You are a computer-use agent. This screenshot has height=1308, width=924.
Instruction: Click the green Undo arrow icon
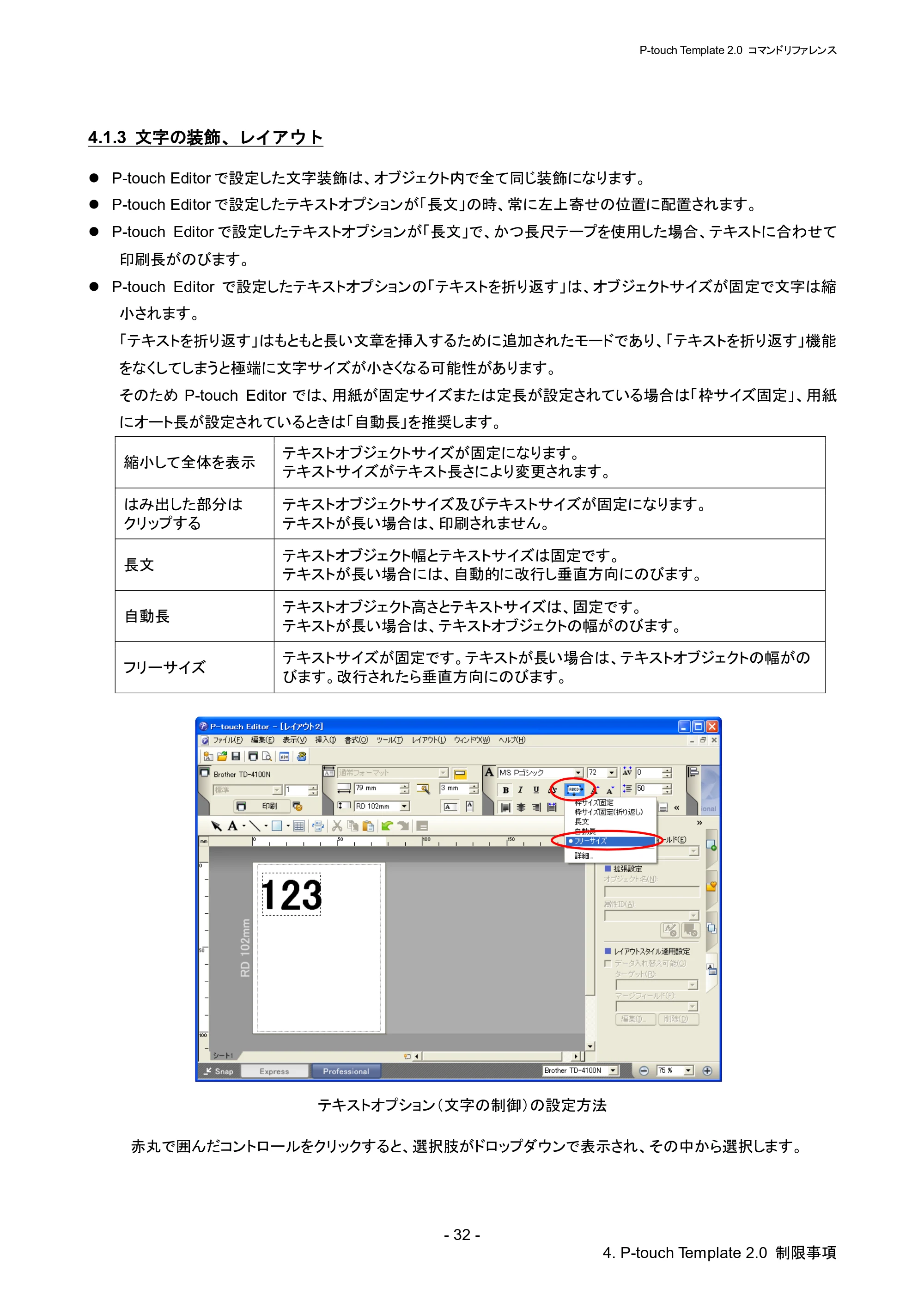point(387,826)
